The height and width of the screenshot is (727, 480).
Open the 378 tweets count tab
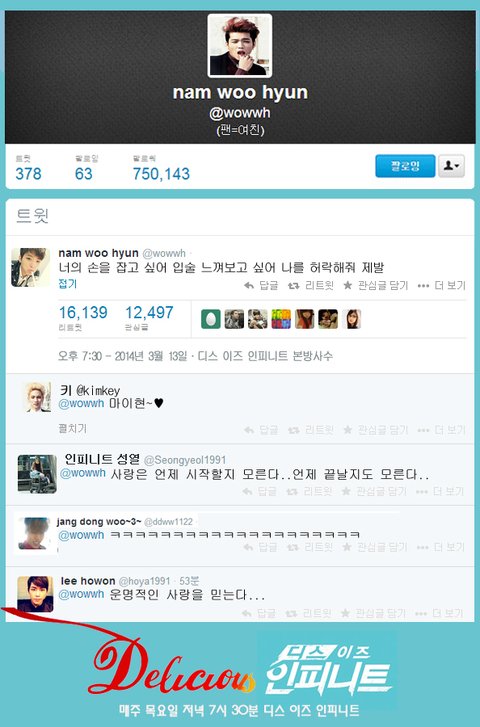pyautogui.click(x=28, y=169)
